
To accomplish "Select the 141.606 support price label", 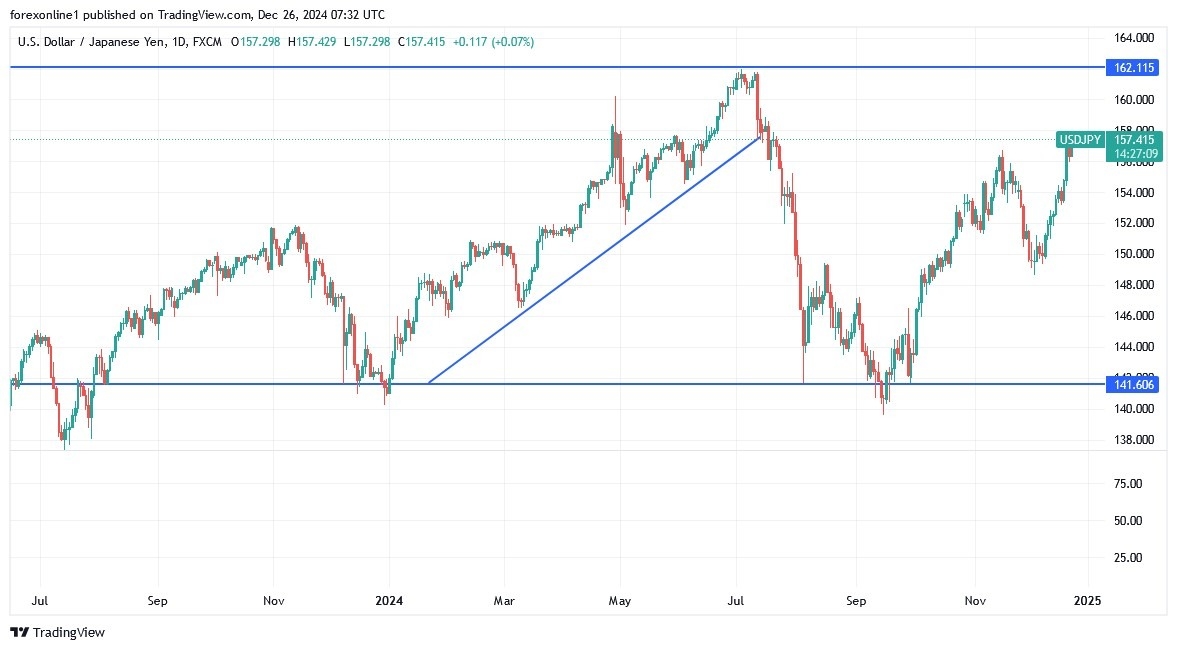I will (1132, 384).
